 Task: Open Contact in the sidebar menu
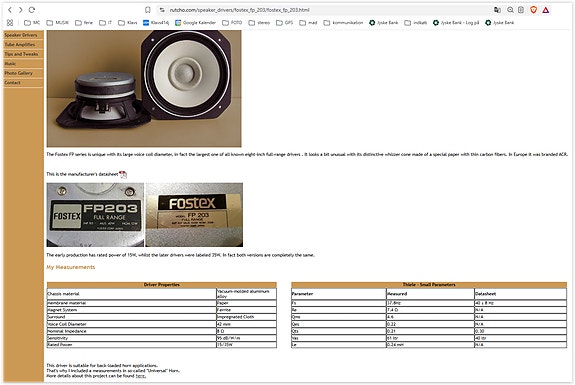[23, 82]
